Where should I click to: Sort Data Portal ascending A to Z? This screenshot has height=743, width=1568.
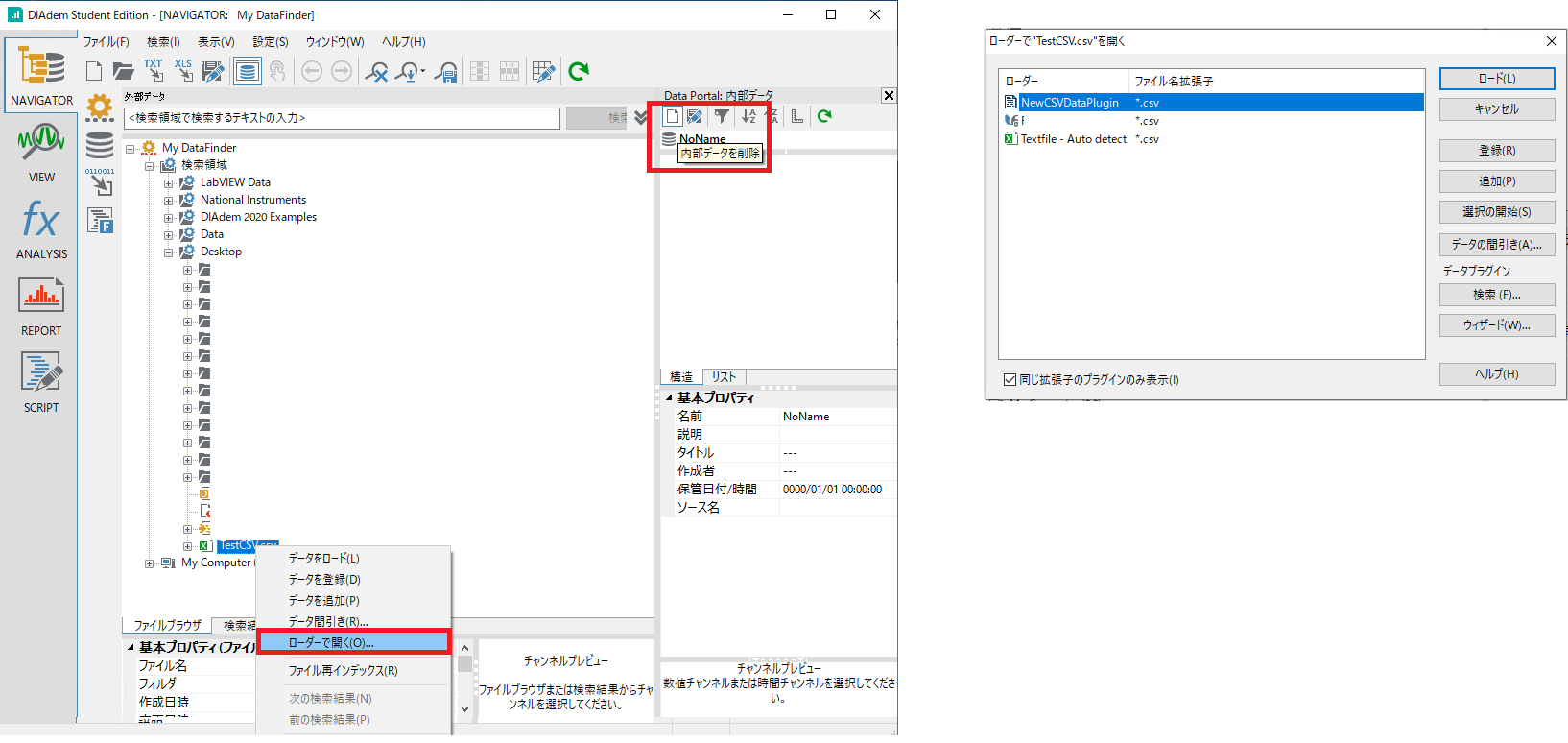(748, 116)
